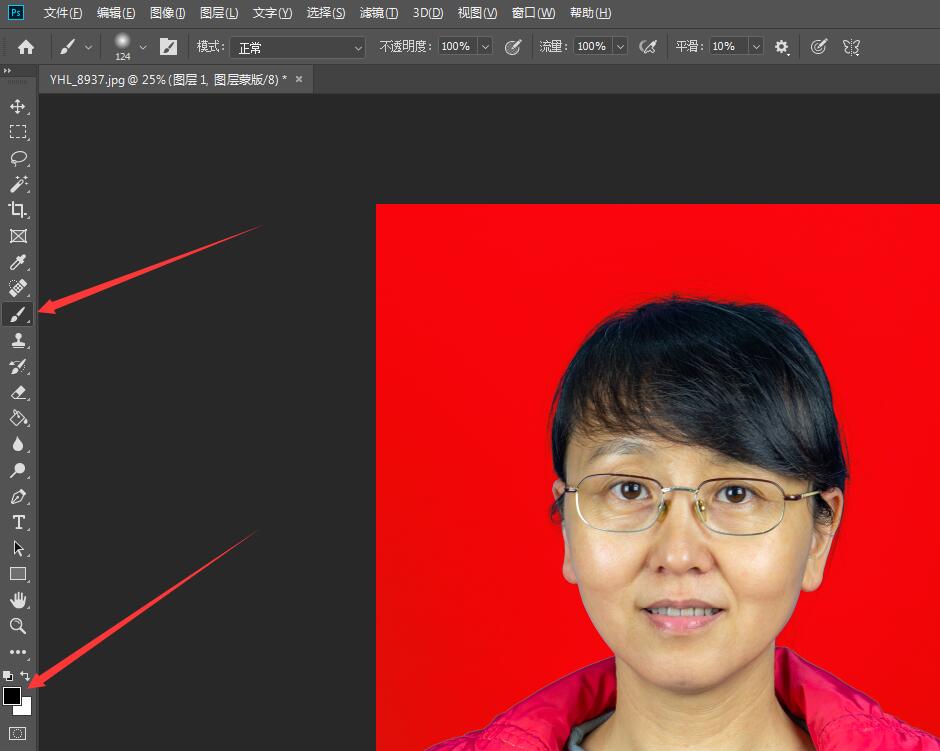Open the blend mode dropdown showing 正常
Screen dimensions: 940x751
pyautogui.click(x=297, y=46)
